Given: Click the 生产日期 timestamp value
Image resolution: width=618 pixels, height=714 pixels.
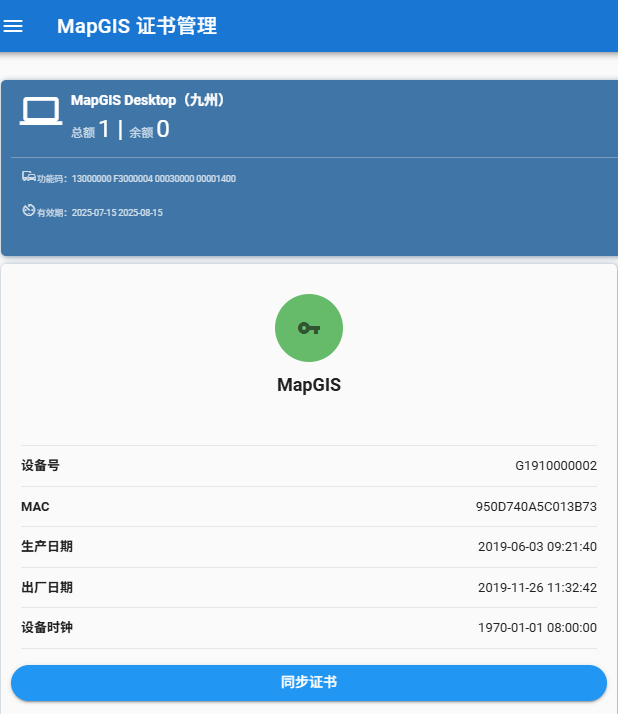Looking at the screenshot, I should [x=537, y=547].
